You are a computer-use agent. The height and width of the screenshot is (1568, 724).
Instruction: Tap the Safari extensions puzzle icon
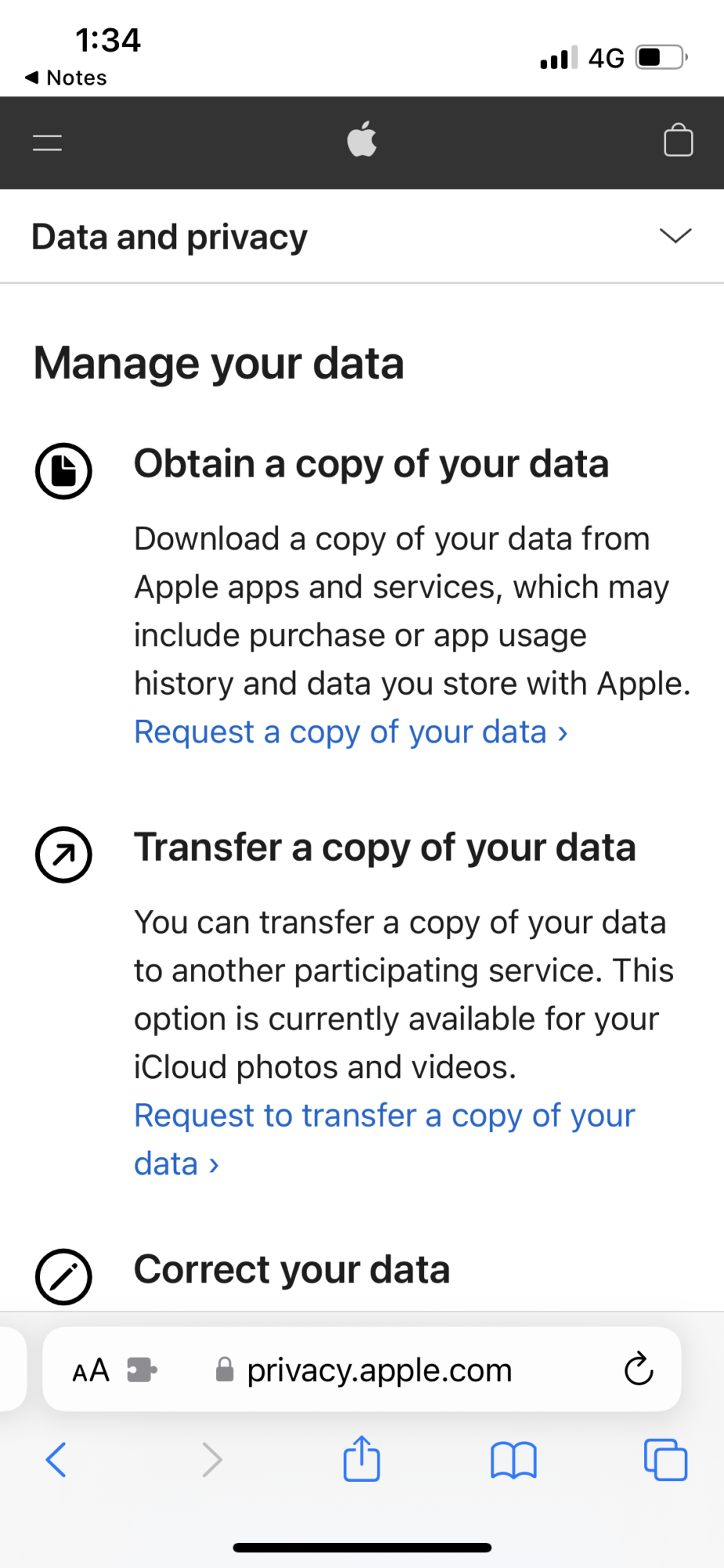pos(142,1370)
